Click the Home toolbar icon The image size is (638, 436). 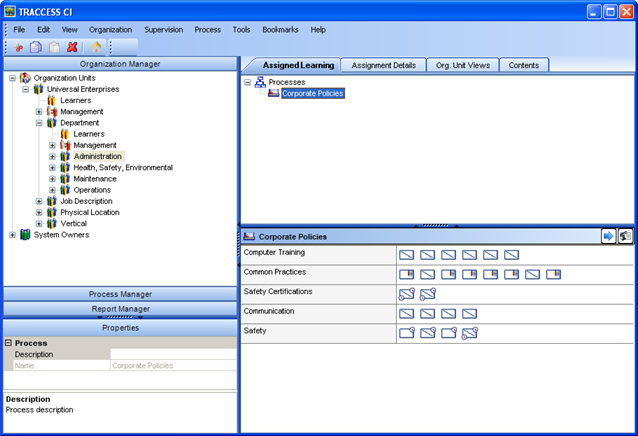(x=96, y=47)
